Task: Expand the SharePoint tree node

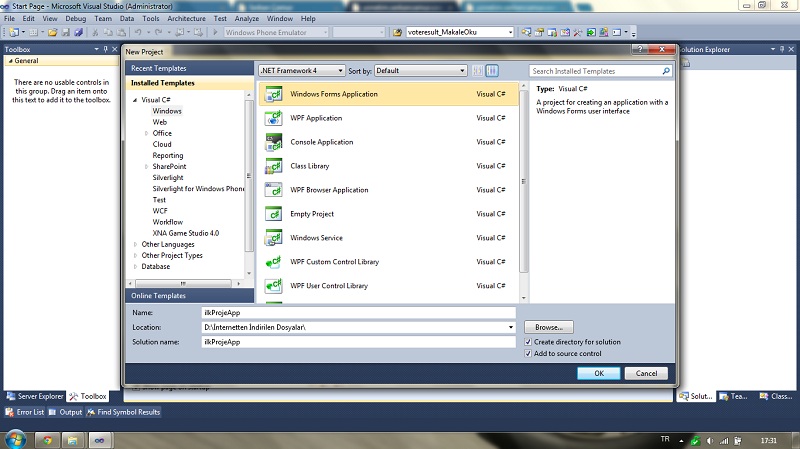Action: click(x=146, y=166)
